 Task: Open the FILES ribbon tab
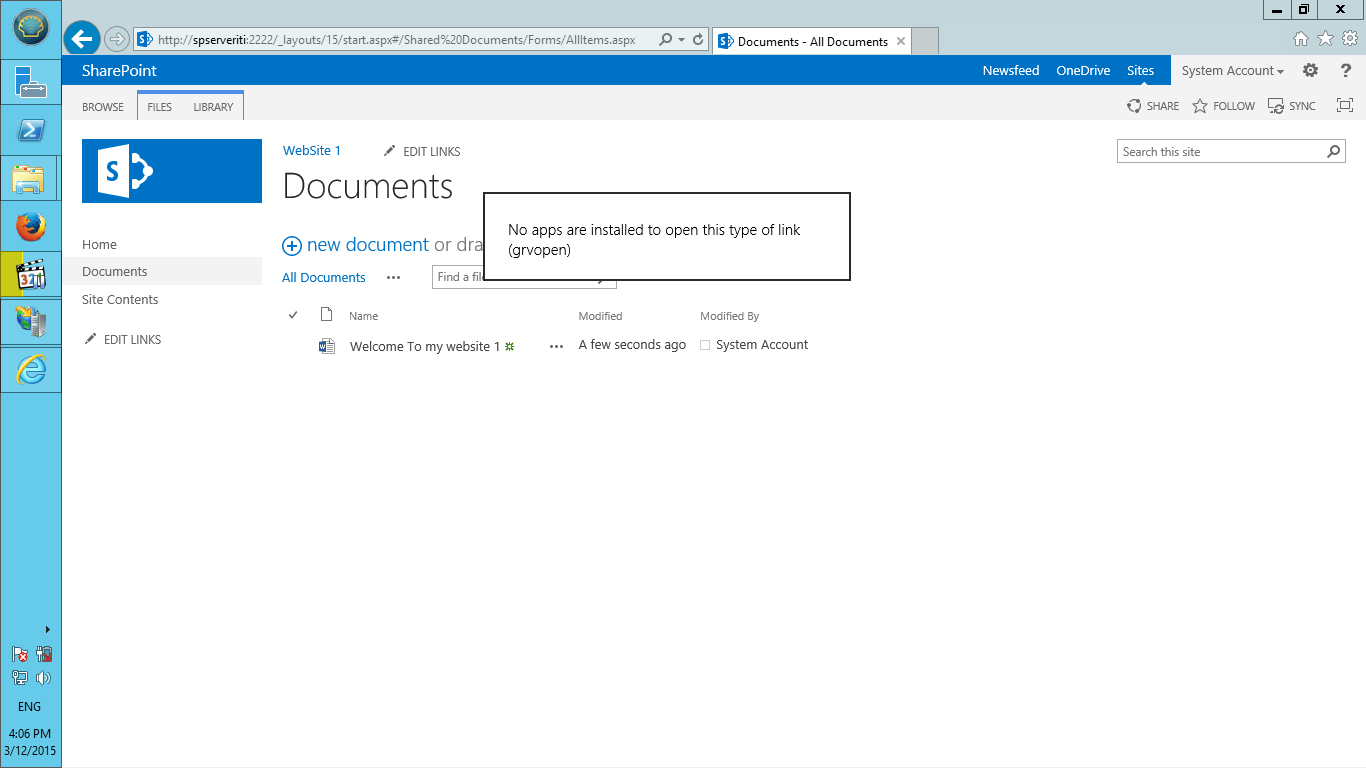[160, 107]
